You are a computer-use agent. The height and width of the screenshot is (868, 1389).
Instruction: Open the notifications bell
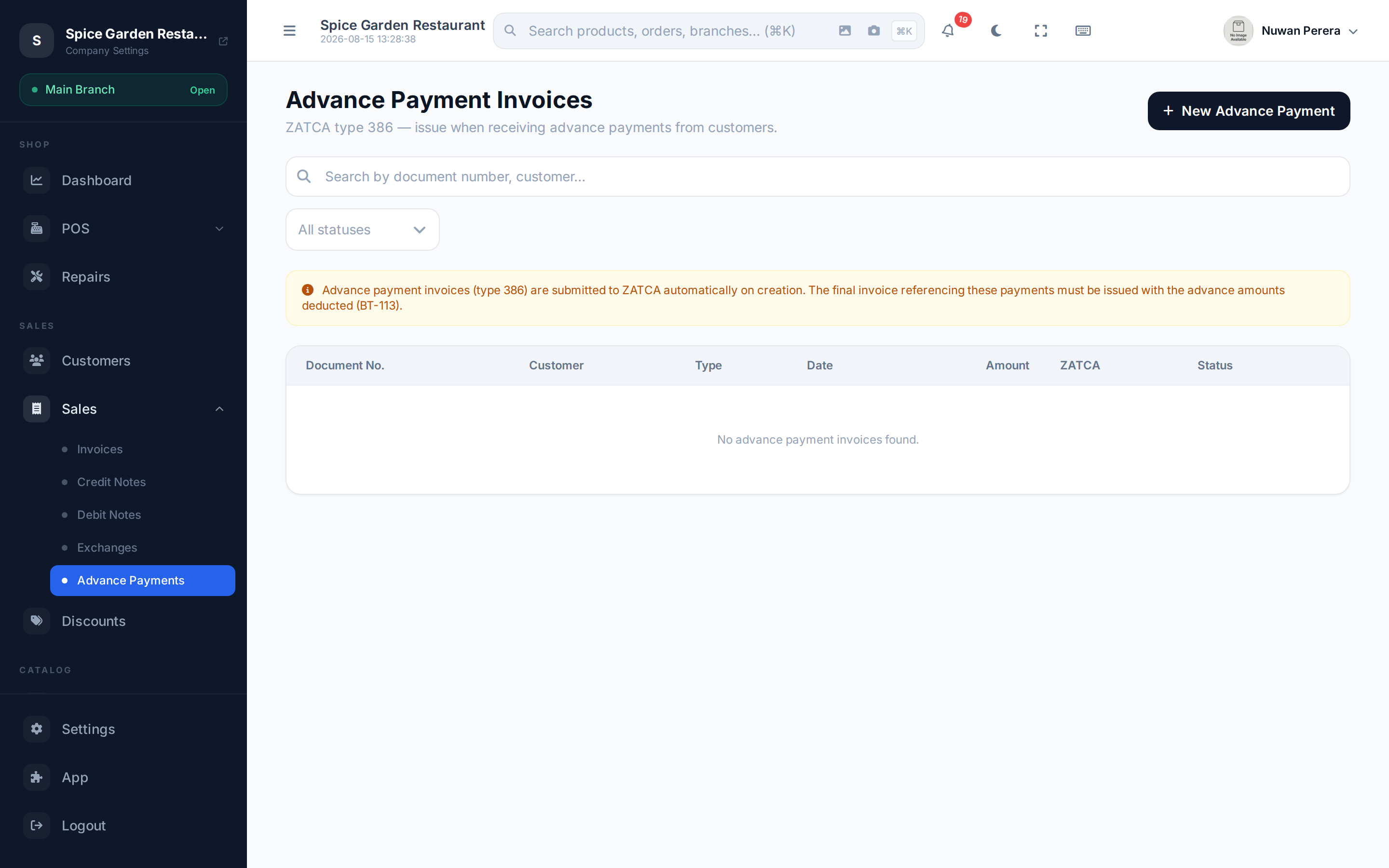pyautogui.click(x=948, y=30)
